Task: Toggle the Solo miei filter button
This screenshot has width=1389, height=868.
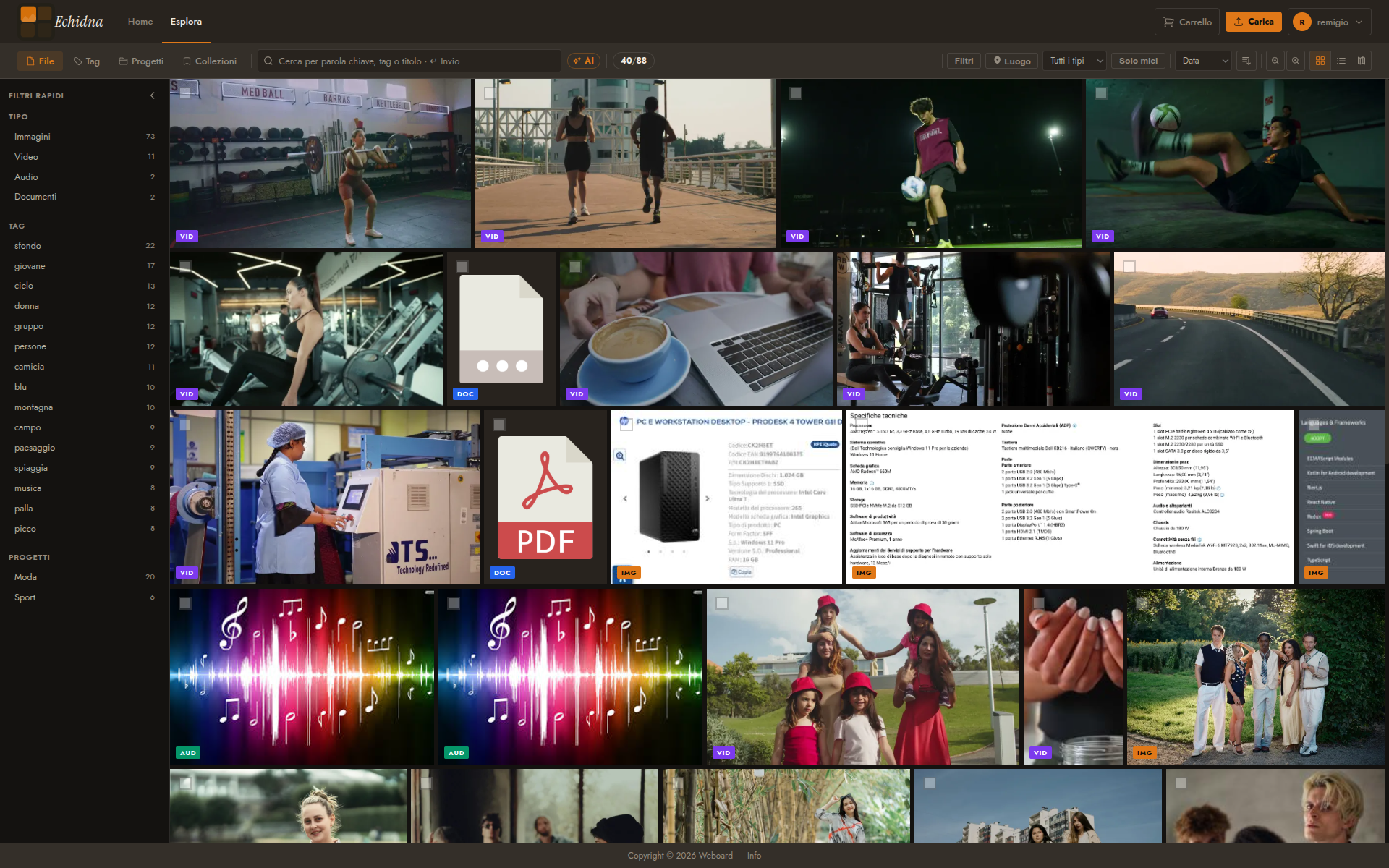Action: (x=1138, y=61)
